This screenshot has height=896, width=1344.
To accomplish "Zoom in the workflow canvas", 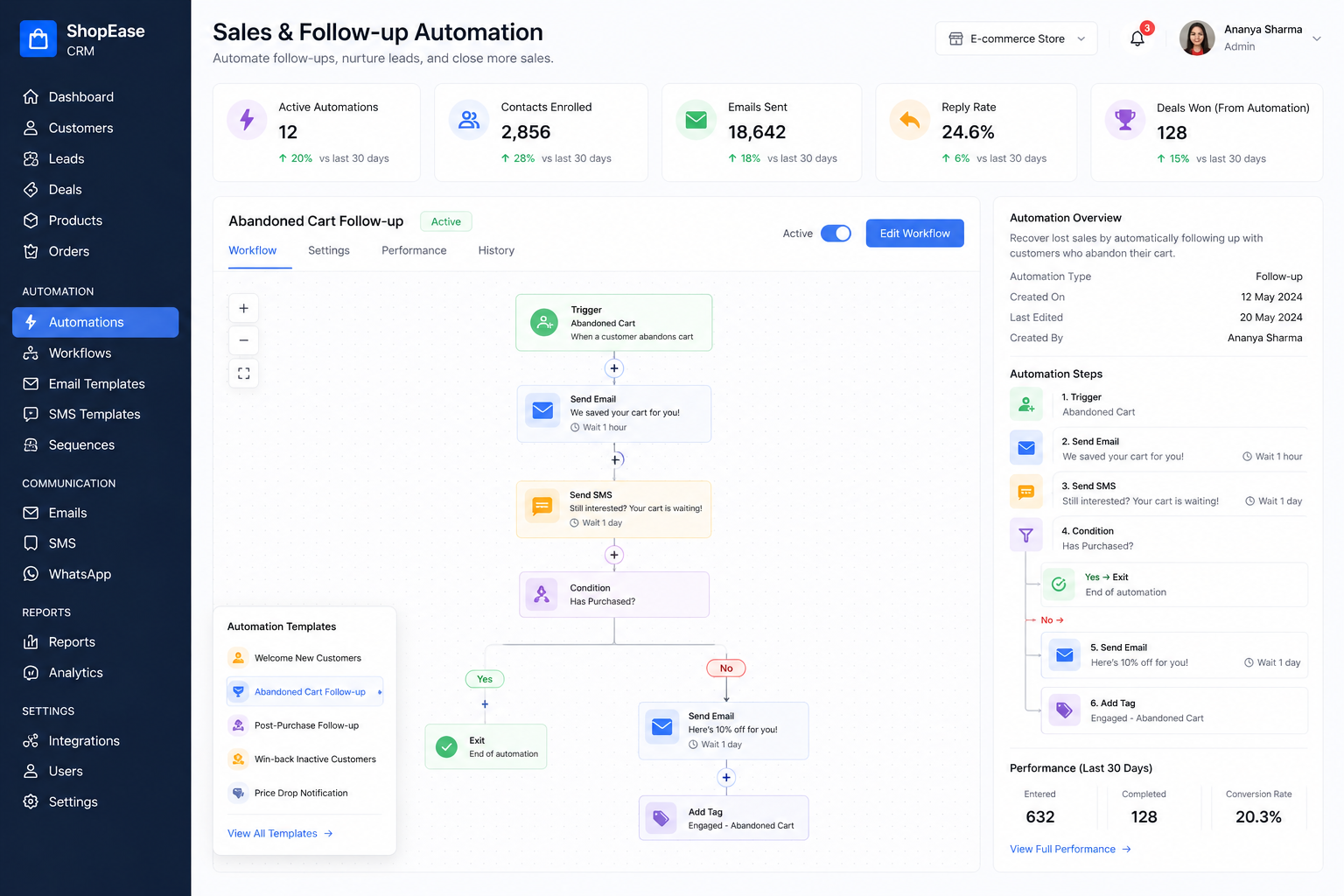I will (x=243, y=308).
